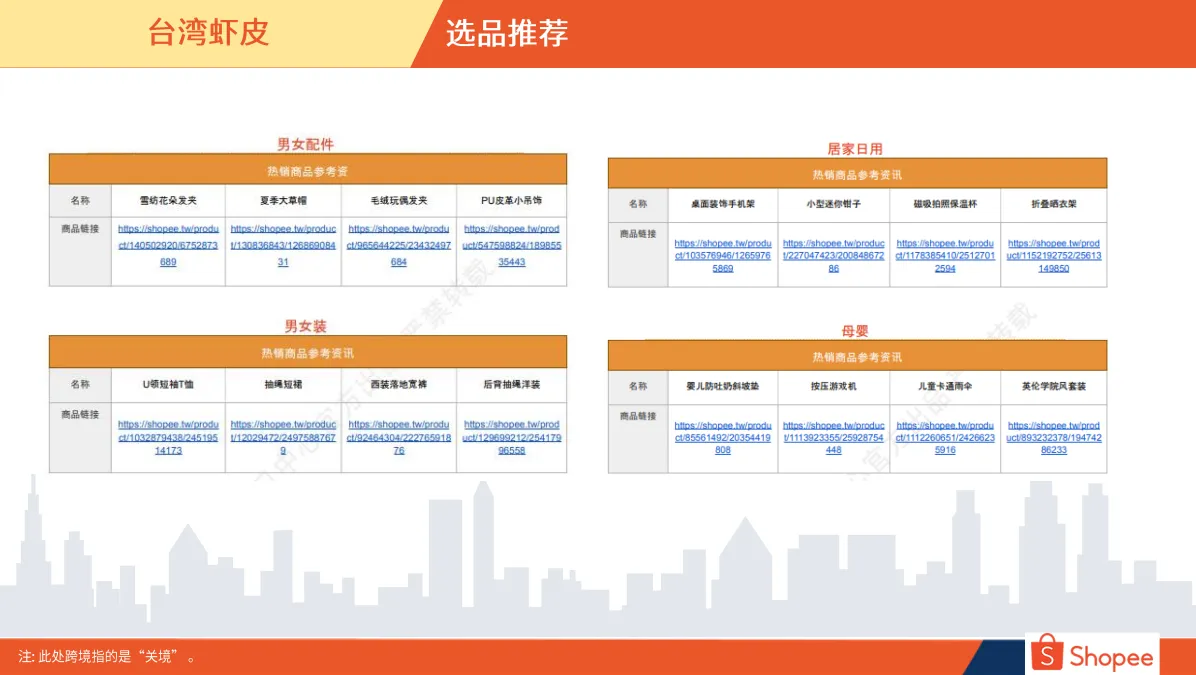Open the 英伦学院风套装 product link
Viewport: 1196px width, 675px height.
[1054, 435]
